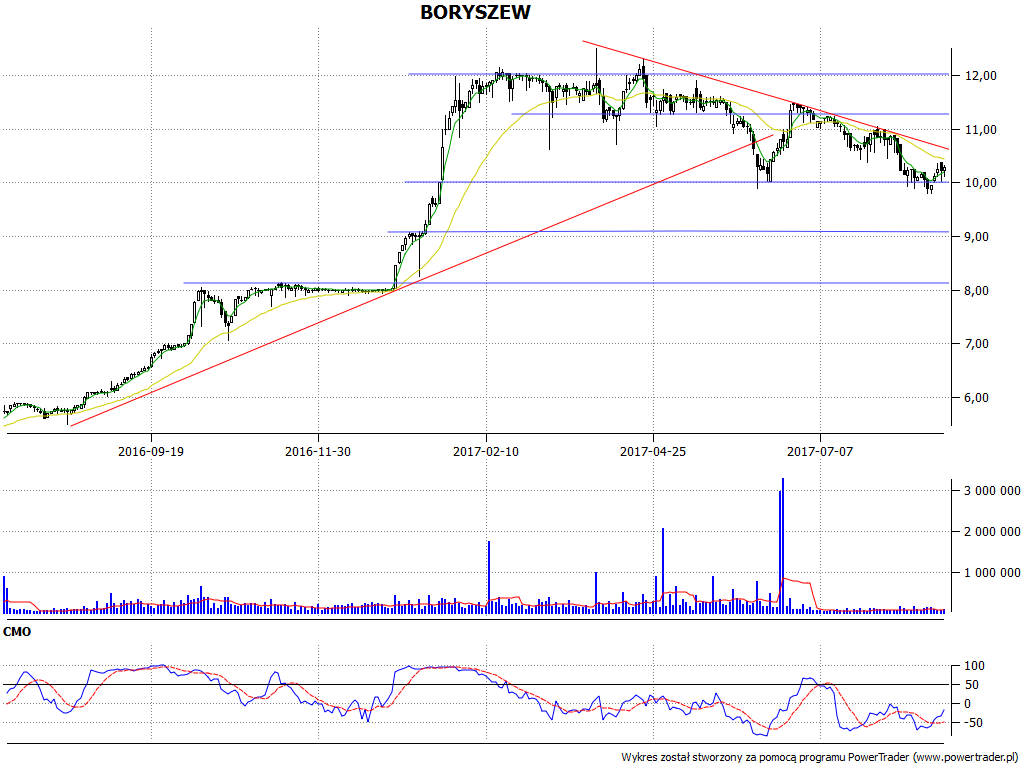Select the 2017-07-07 date label
The width and height of the screenshot is (1024, 768).
(820, 451)
